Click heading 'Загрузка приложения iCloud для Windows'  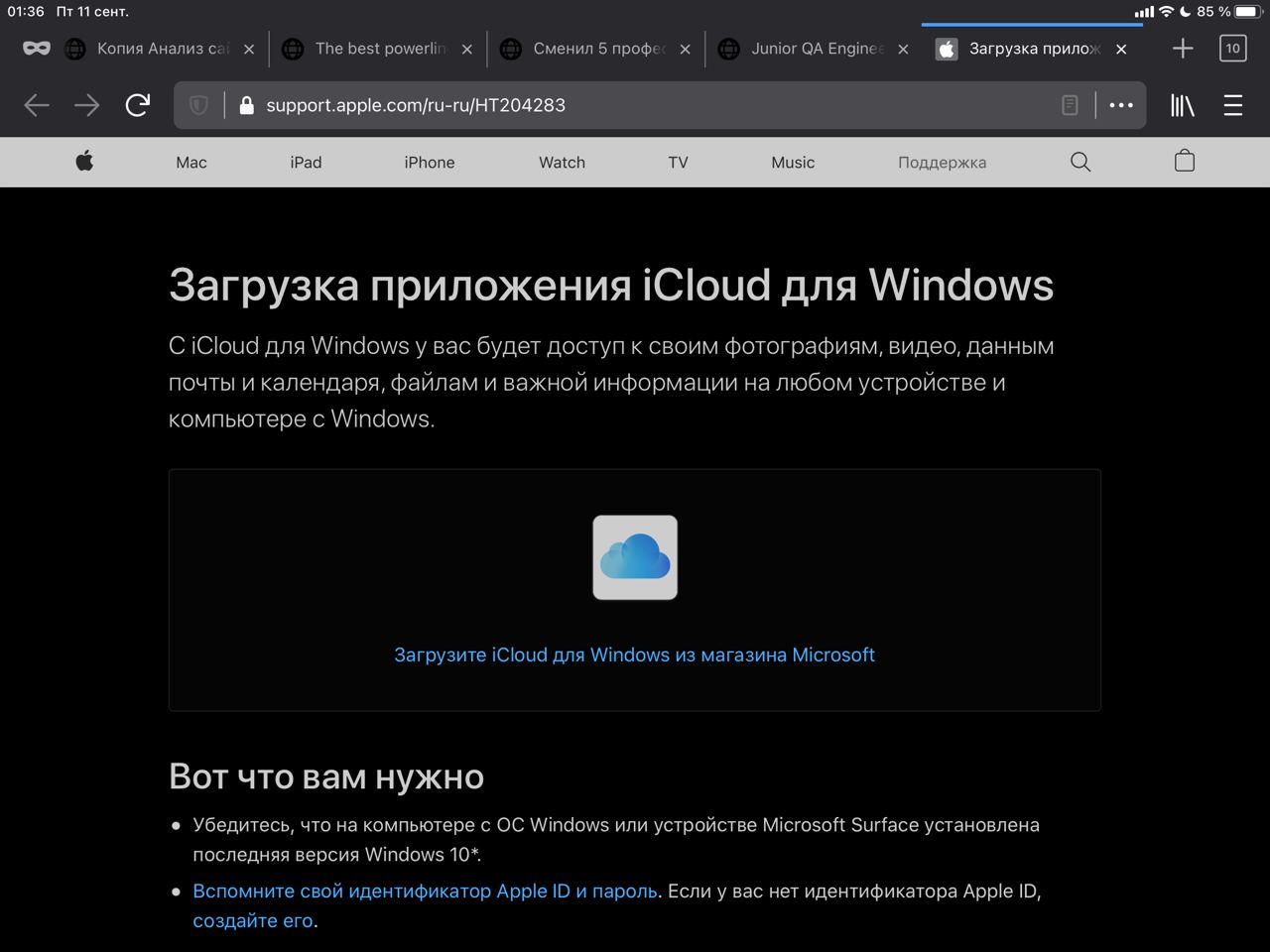tap(611, 286)
